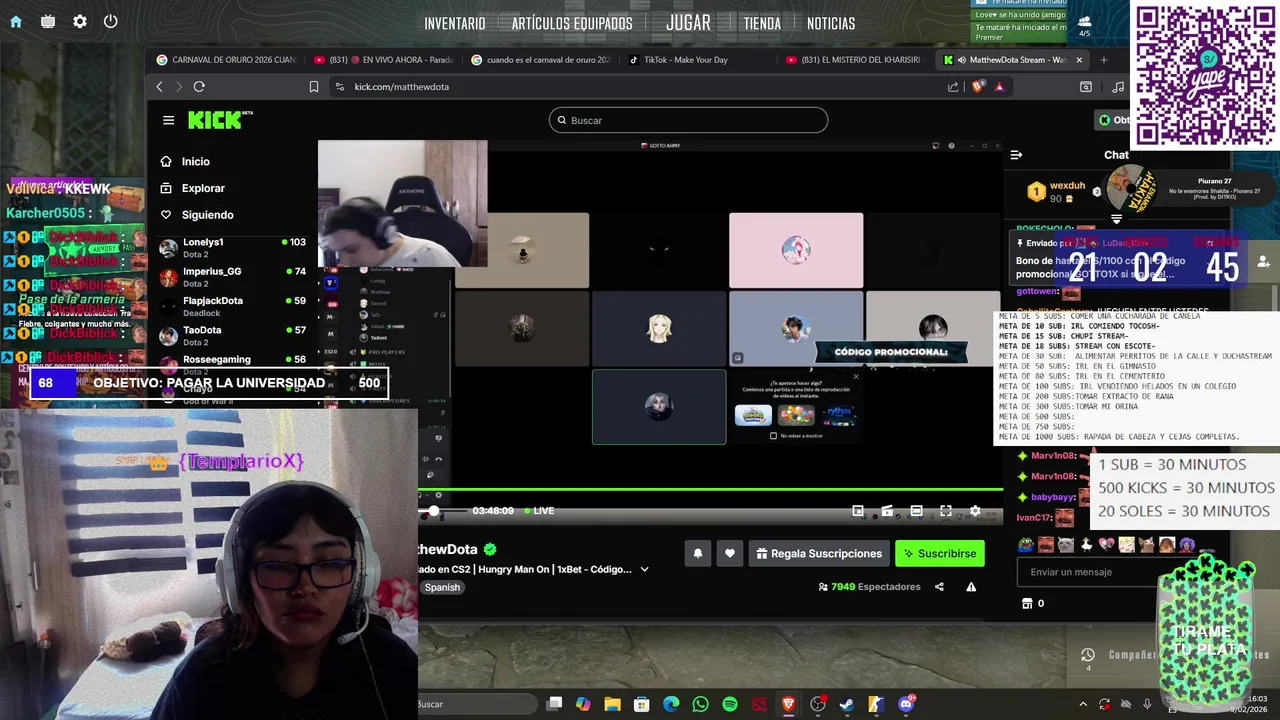Viewport: 1280px width, 720px height.
Task: Click the green Suscribirse button
Action: (940, 553)
